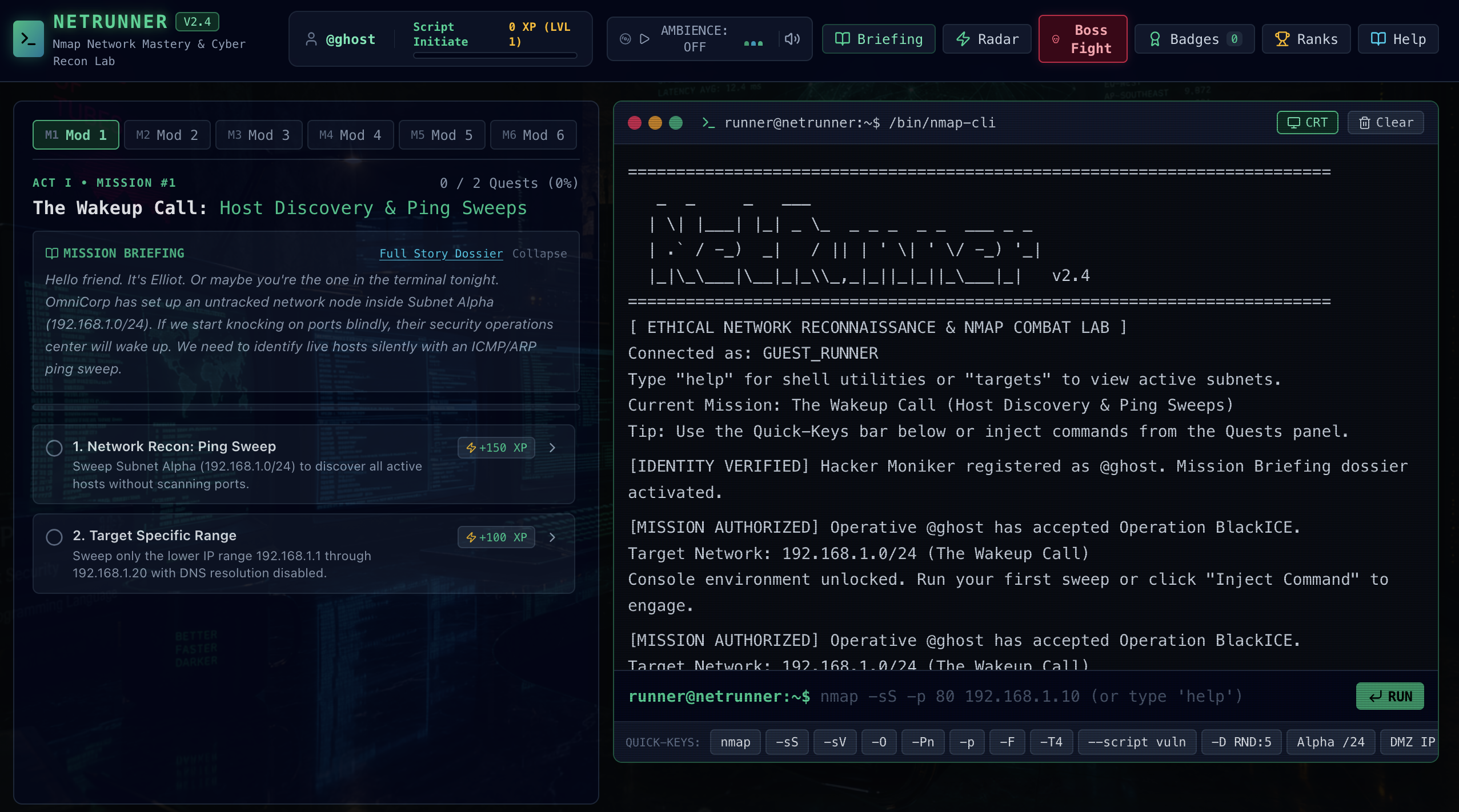Collapse the mission briefing

pos(539,254)
